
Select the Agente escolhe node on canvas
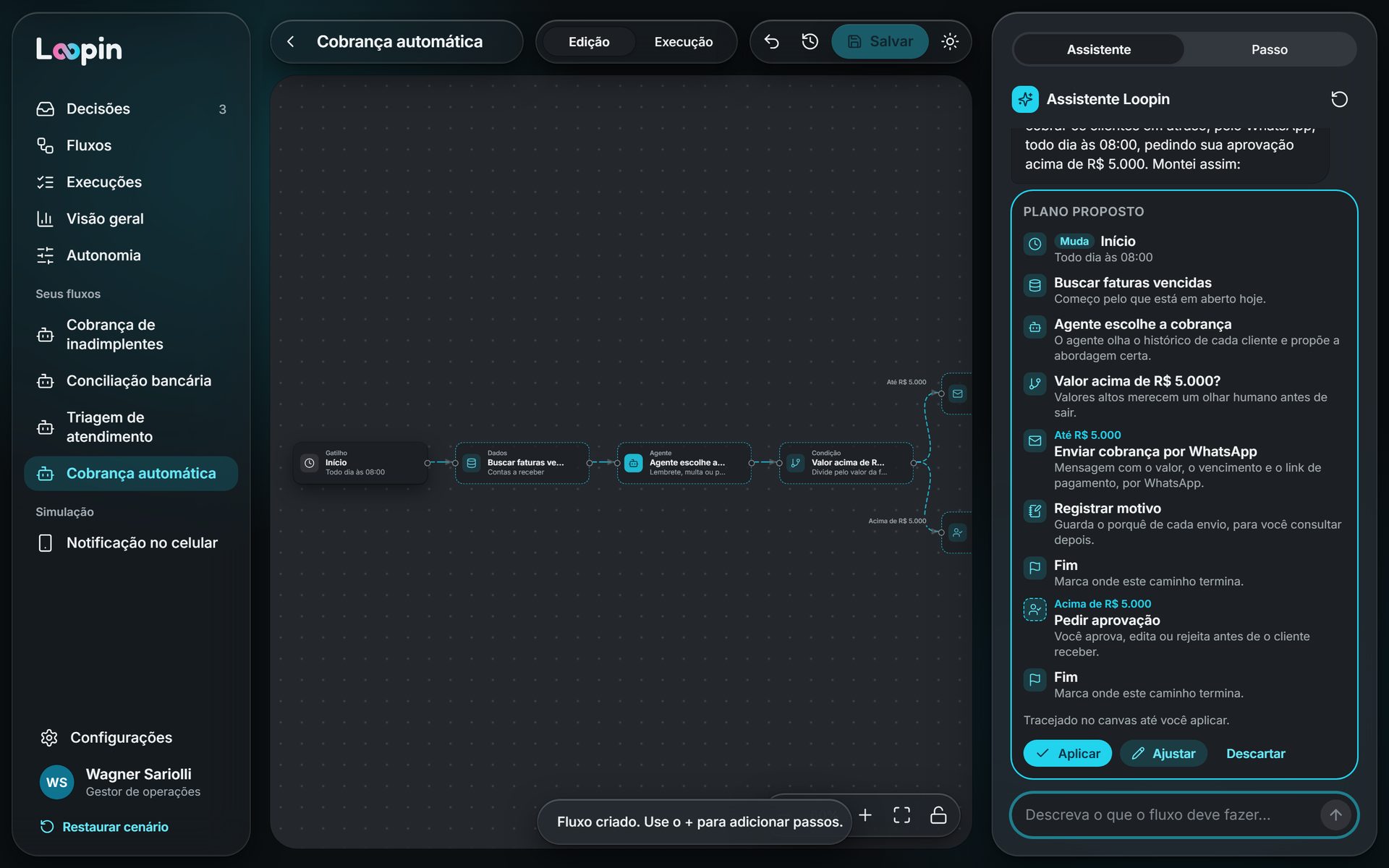pos(684,463)
